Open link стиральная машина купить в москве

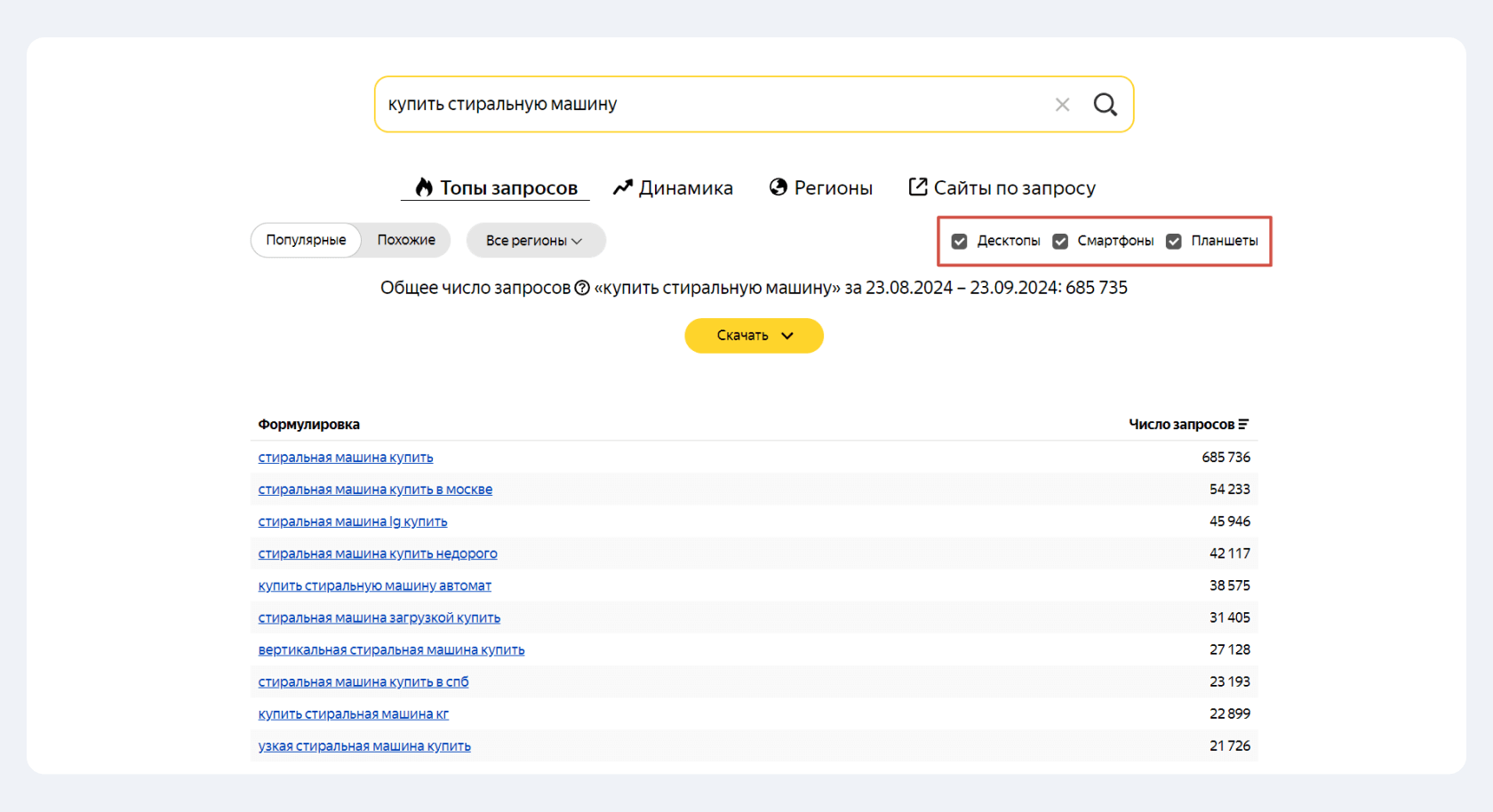point(375,490)
